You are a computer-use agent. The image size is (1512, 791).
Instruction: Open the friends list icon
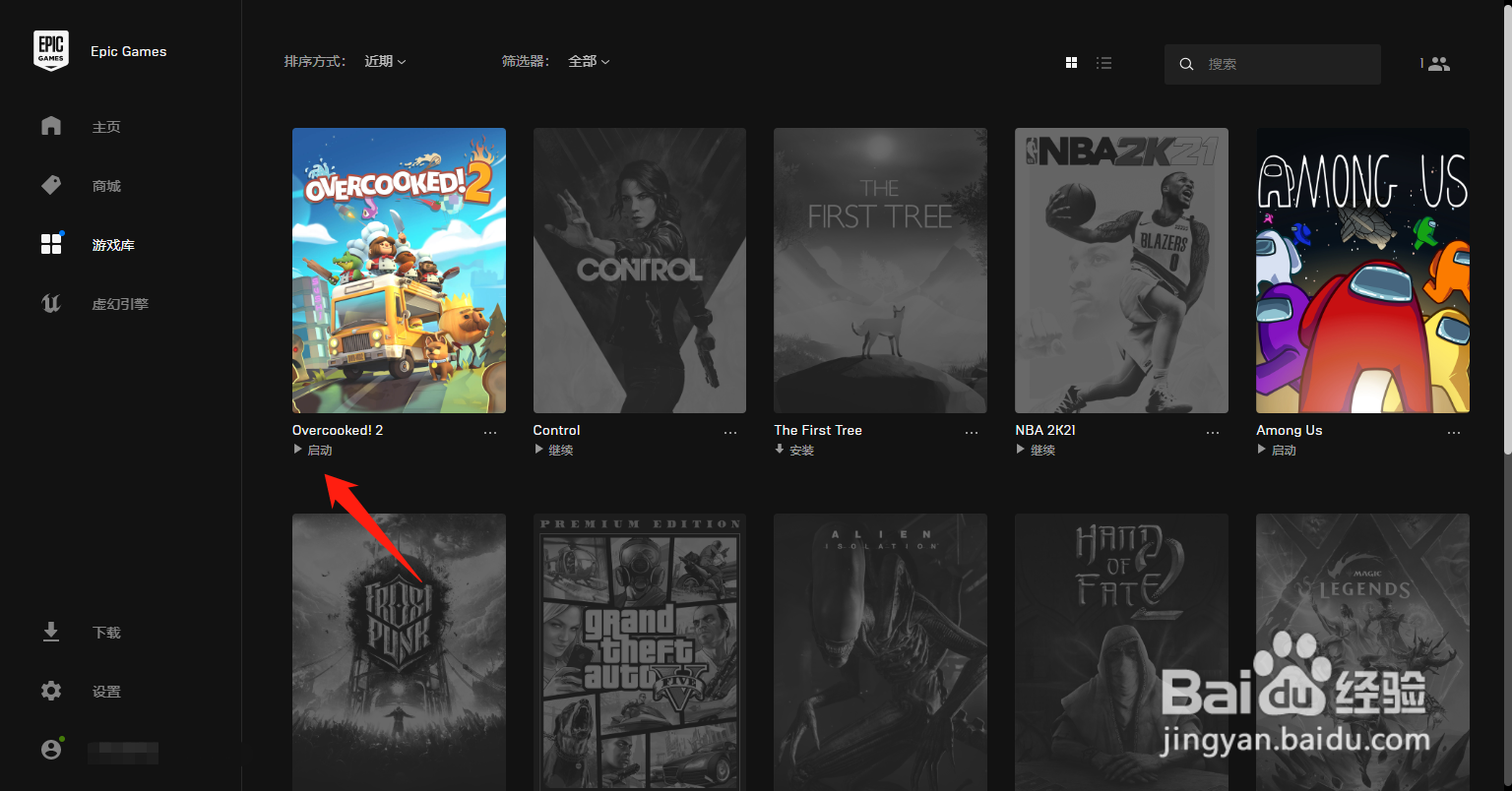coord(1439,63)
